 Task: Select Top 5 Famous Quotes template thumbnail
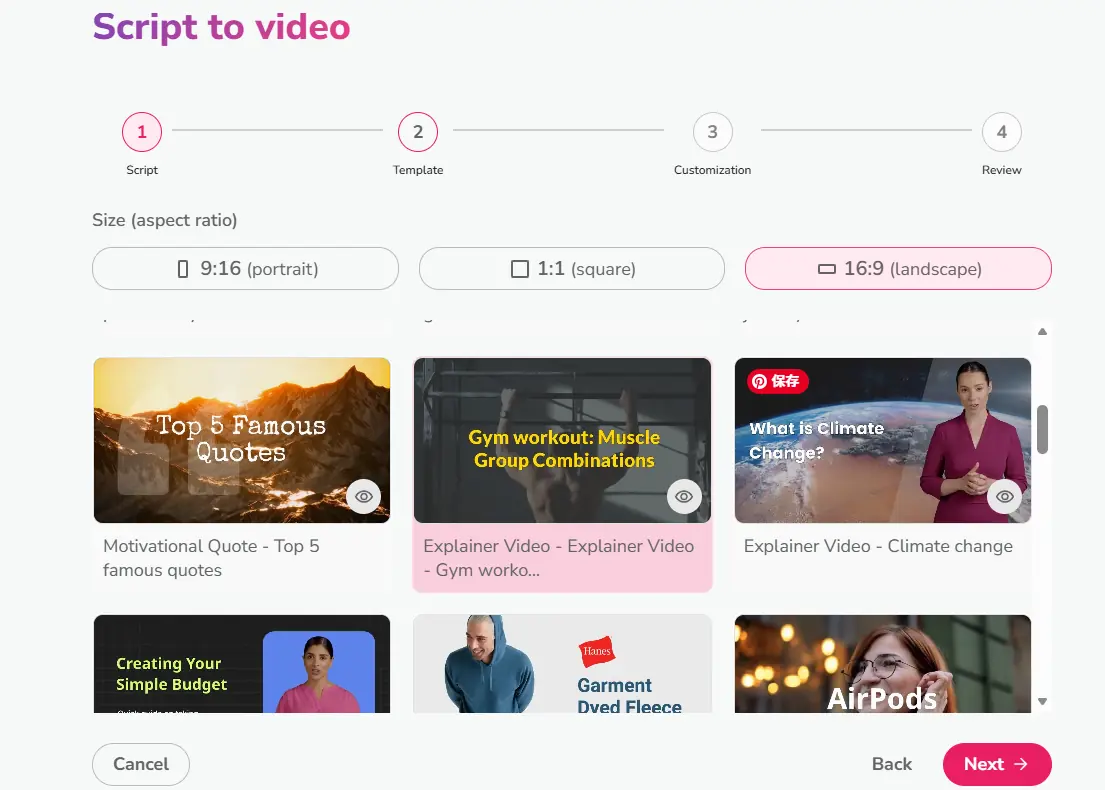coord(242,440)
